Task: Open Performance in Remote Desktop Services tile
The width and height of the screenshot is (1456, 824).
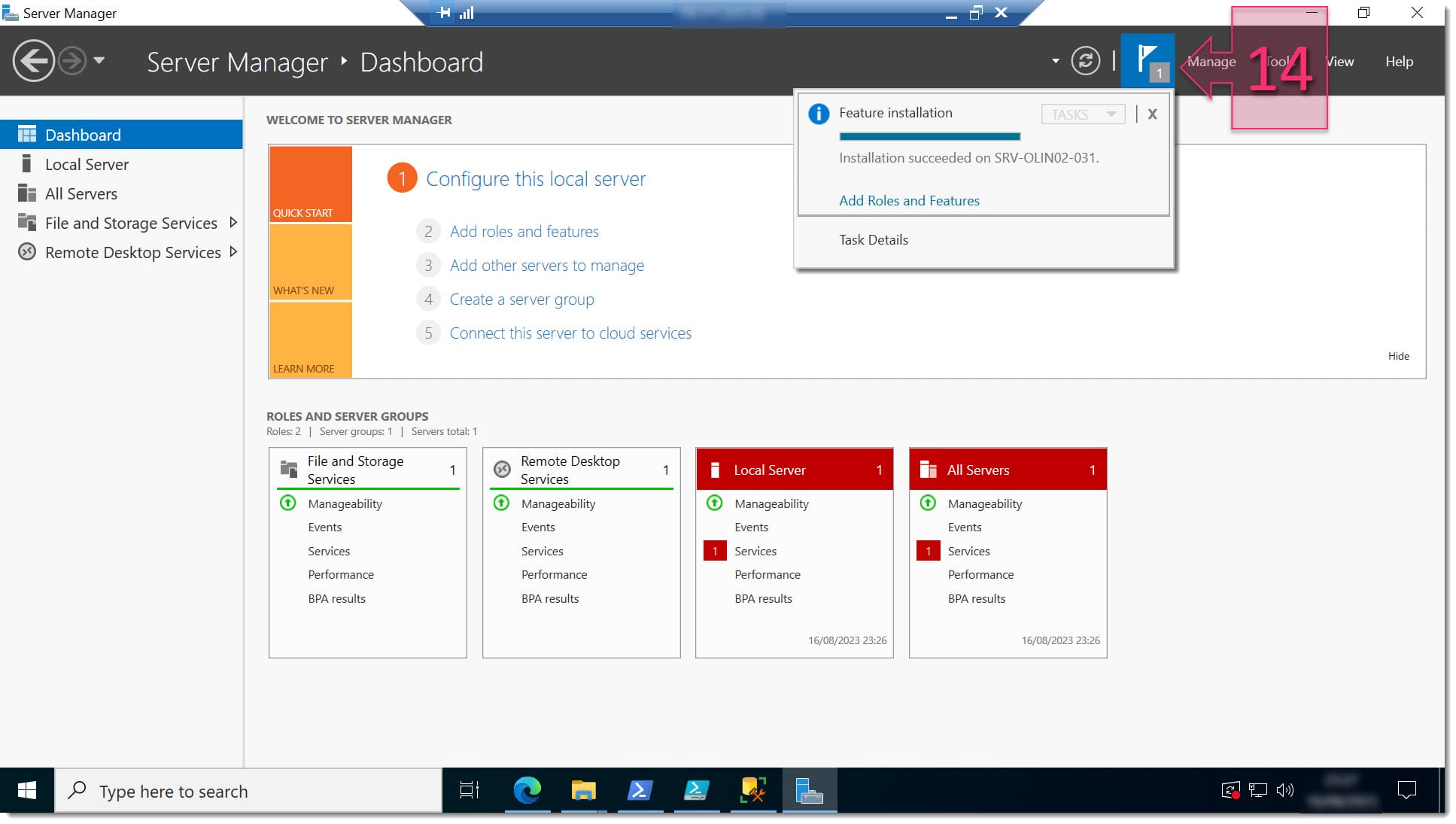Action: [554, 575]
